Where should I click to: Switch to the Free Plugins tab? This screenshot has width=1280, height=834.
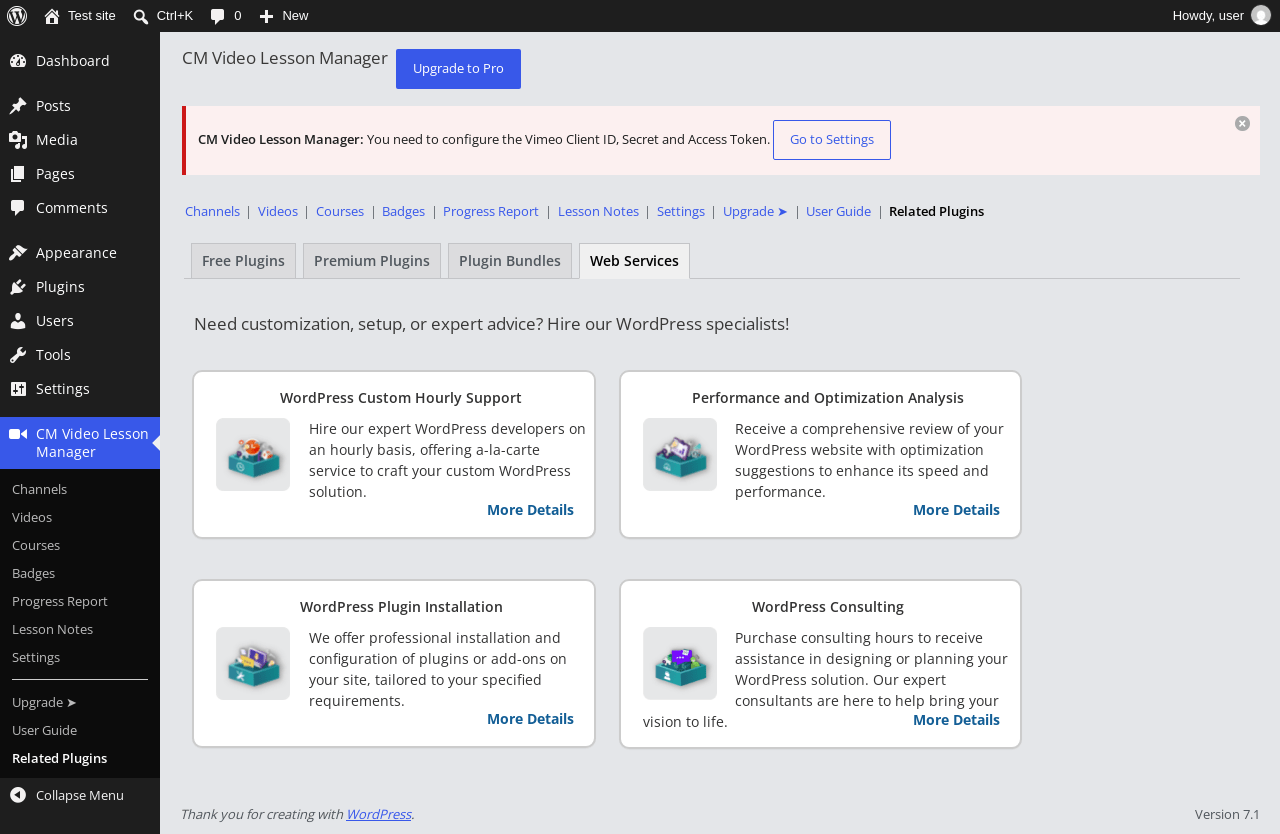click(x=243, y=261)
